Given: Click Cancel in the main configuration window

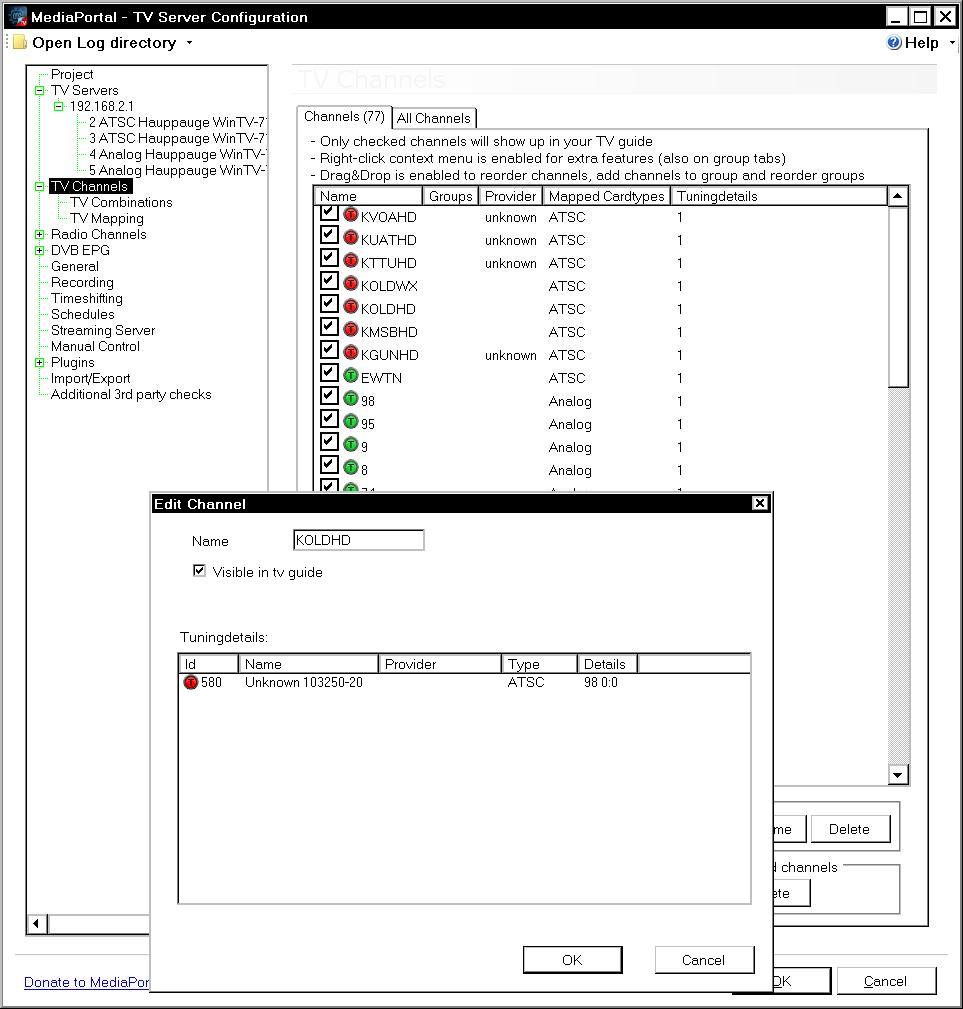Looking at the screenshot, I should point(885,981).
